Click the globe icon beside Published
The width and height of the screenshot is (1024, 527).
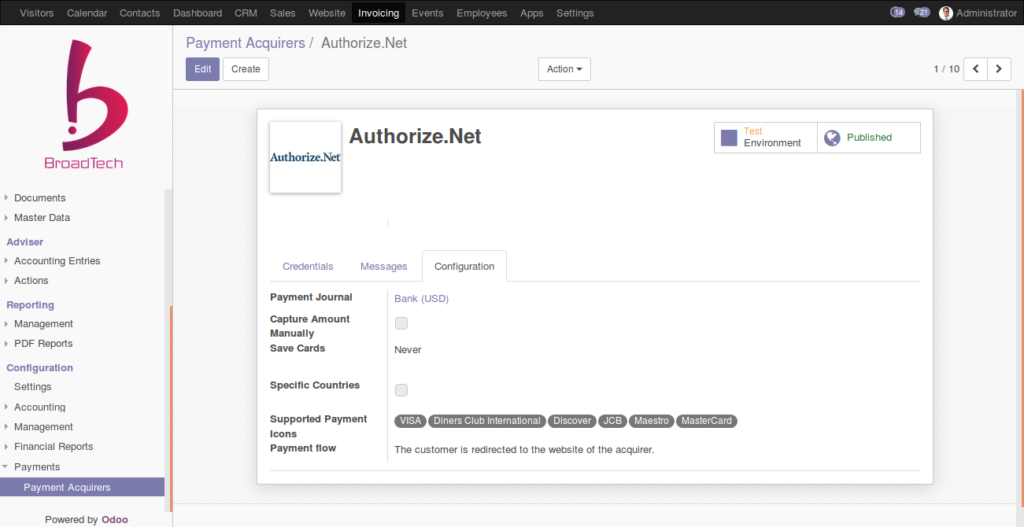(x=831, y=137)
